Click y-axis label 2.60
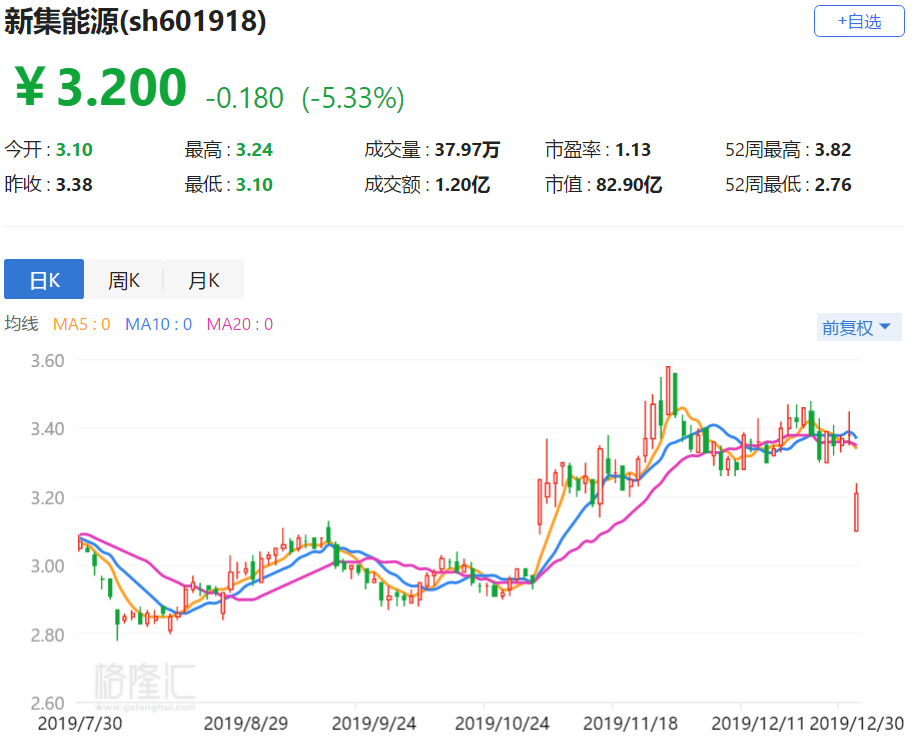The height and width of the screenshot is (737, 918). tap(47, 703)
